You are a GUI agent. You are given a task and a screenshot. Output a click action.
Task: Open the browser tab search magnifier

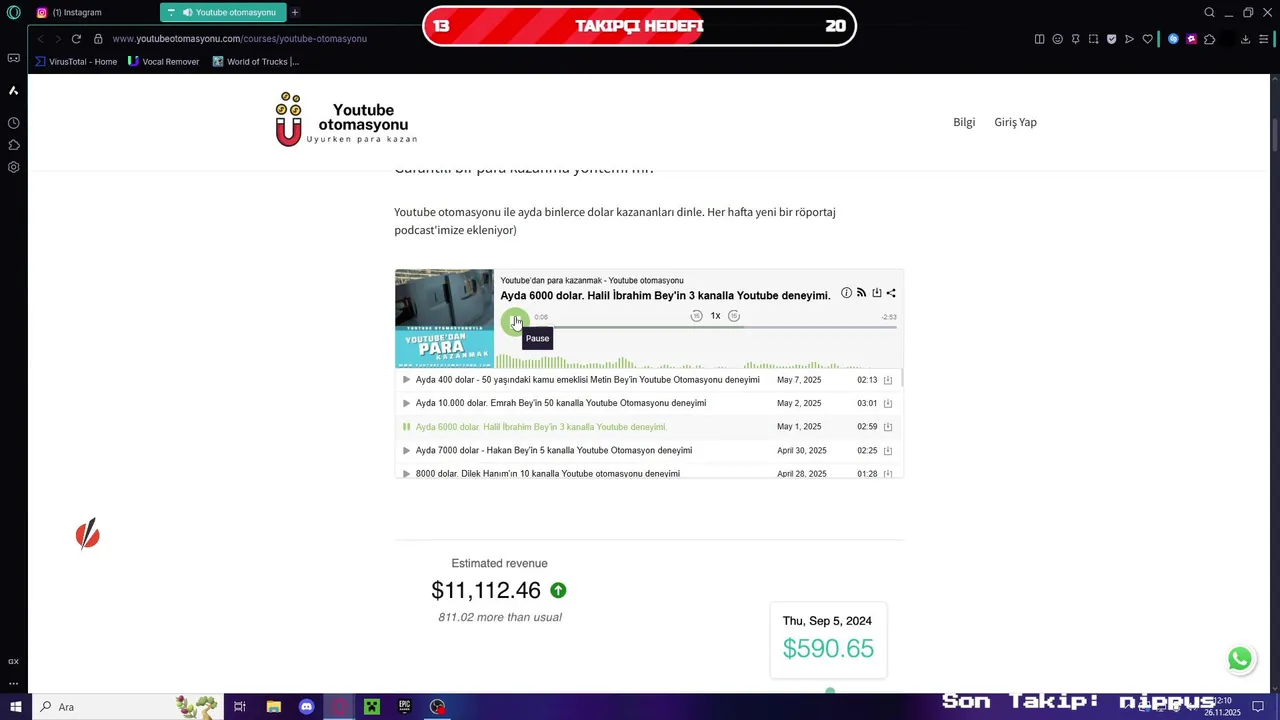click(1209, 13)
